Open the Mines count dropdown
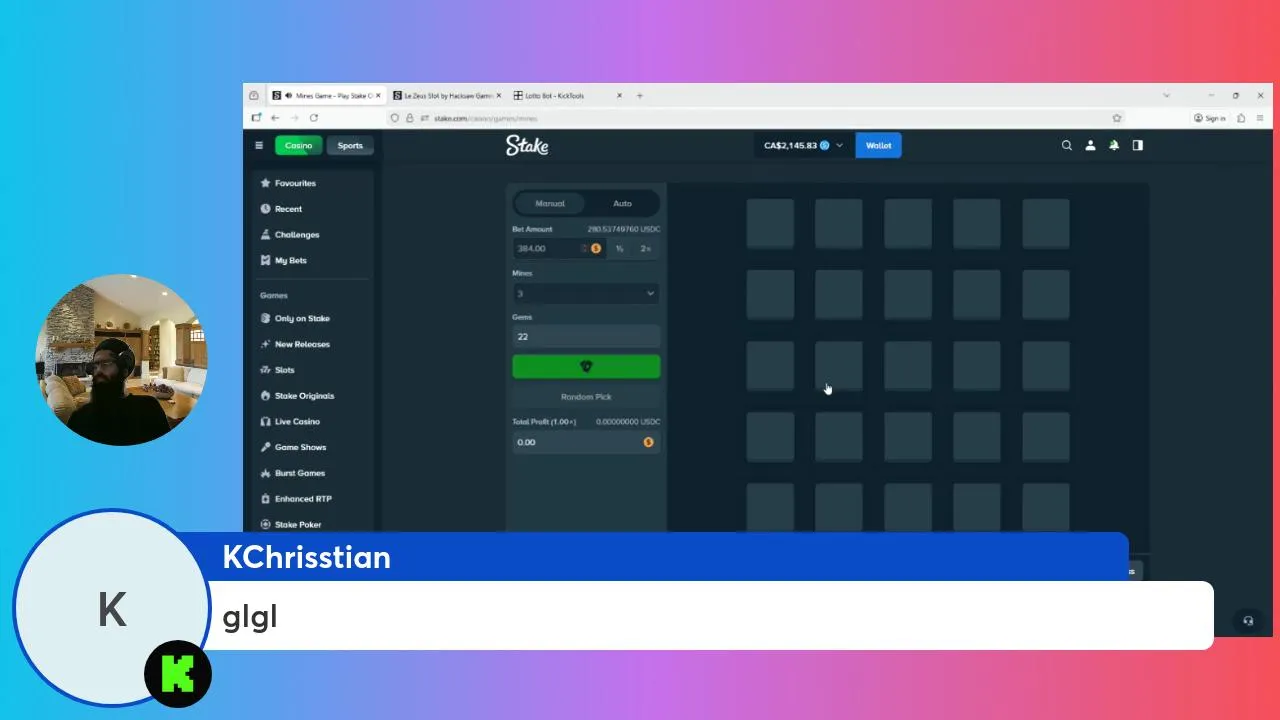 pos(586,293)
